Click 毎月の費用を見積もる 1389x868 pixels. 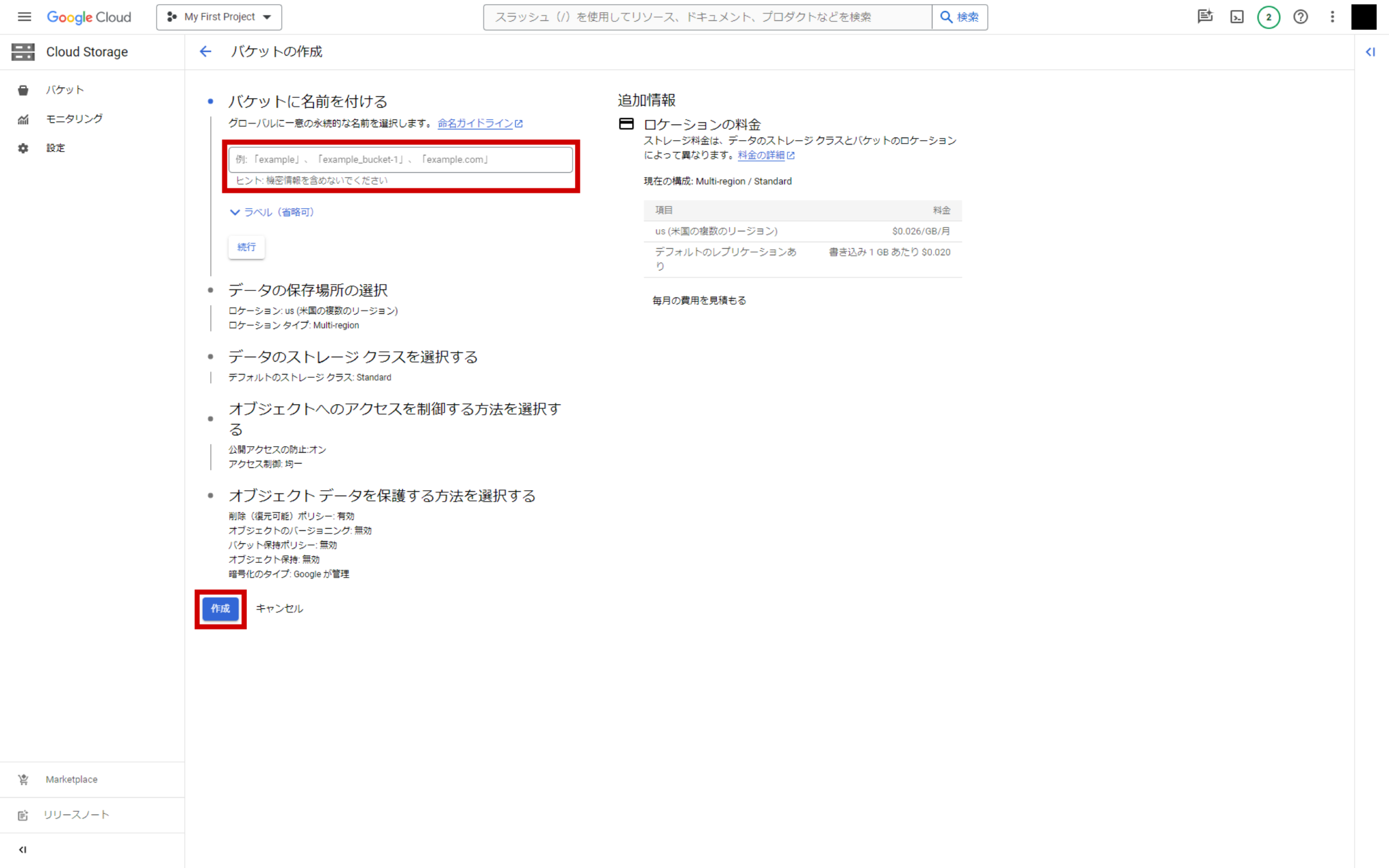698,300
